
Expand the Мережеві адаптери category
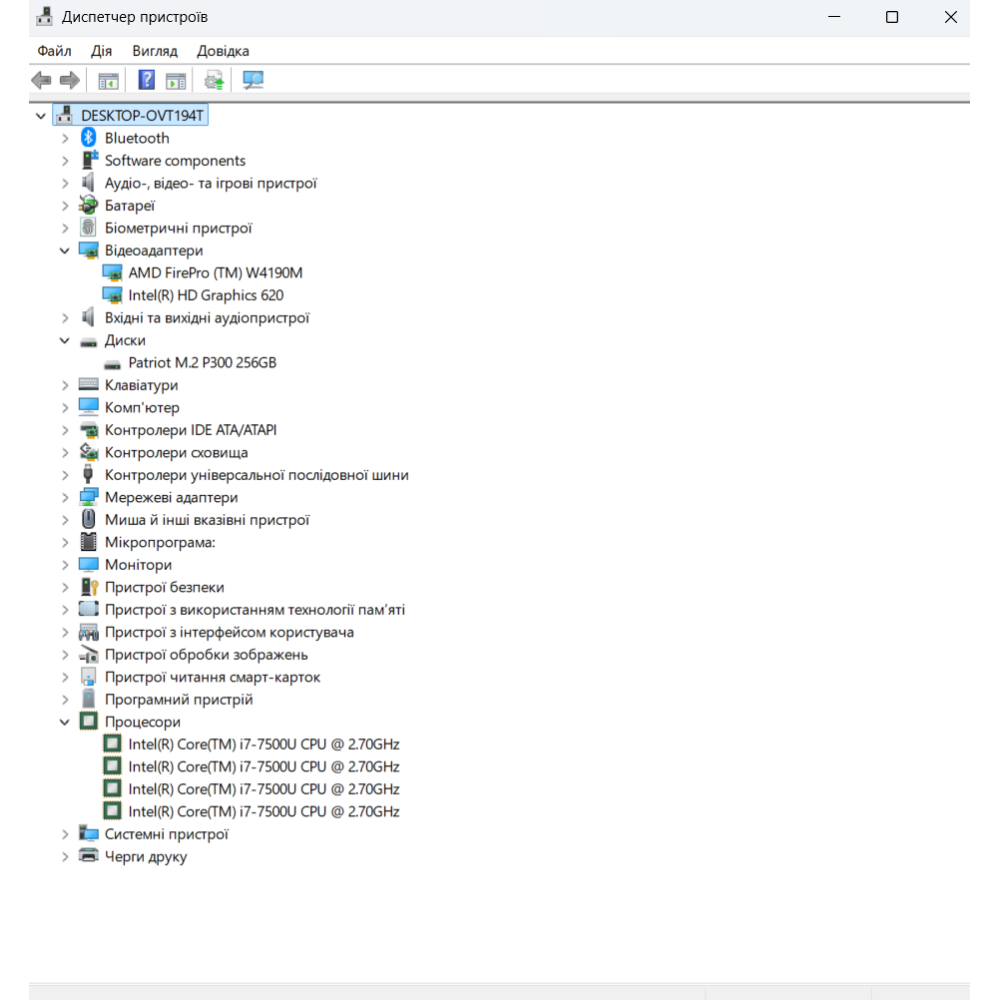click(x=65, y=497)
